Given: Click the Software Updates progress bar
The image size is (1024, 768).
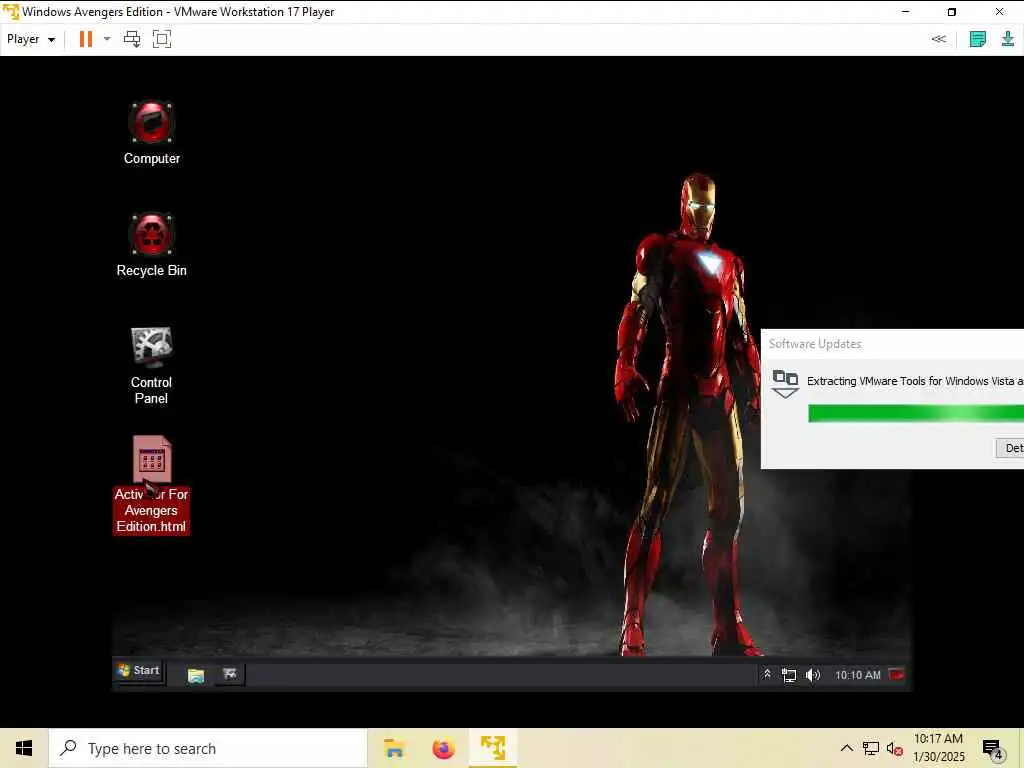Looking at the screenshot, I should tap(916, 413).
